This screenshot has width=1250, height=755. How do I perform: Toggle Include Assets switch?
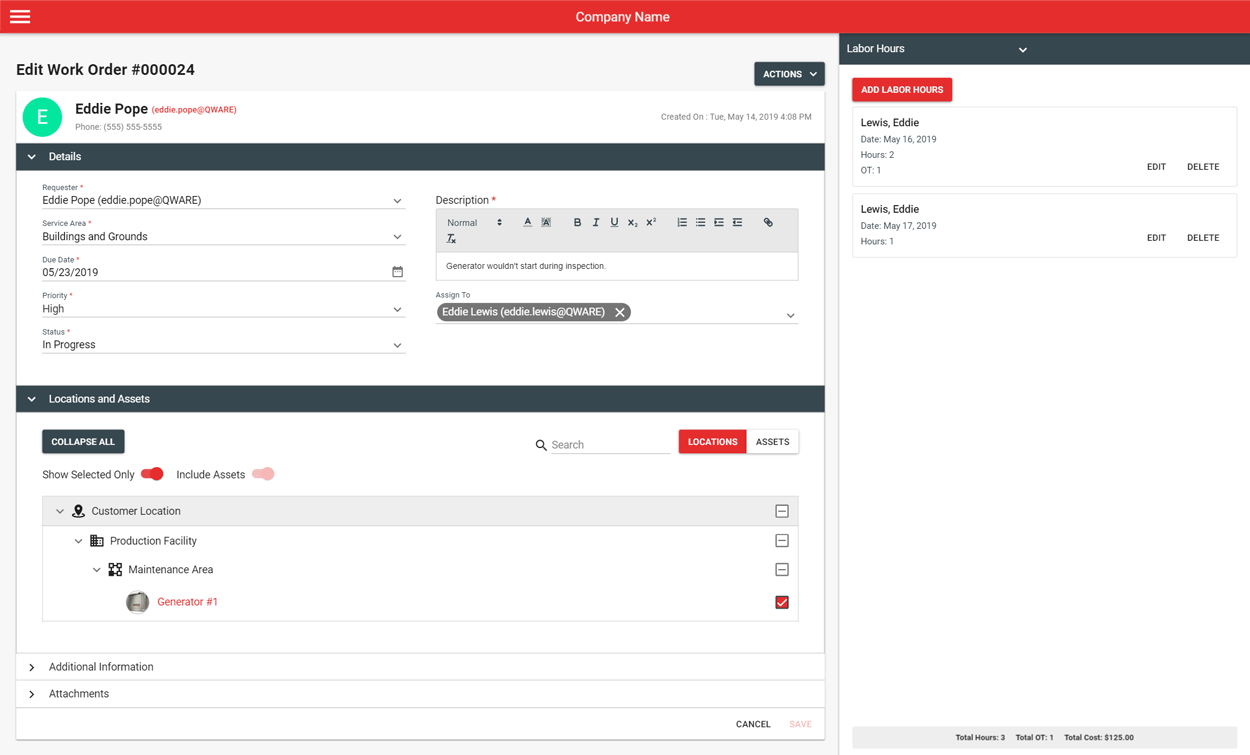tap(263, 474)
